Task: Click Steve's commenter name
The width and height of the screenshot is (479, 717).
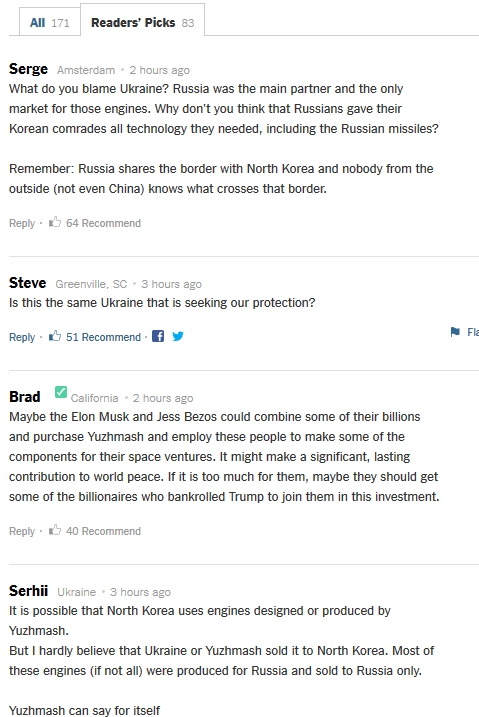Action: pos(27,283)
